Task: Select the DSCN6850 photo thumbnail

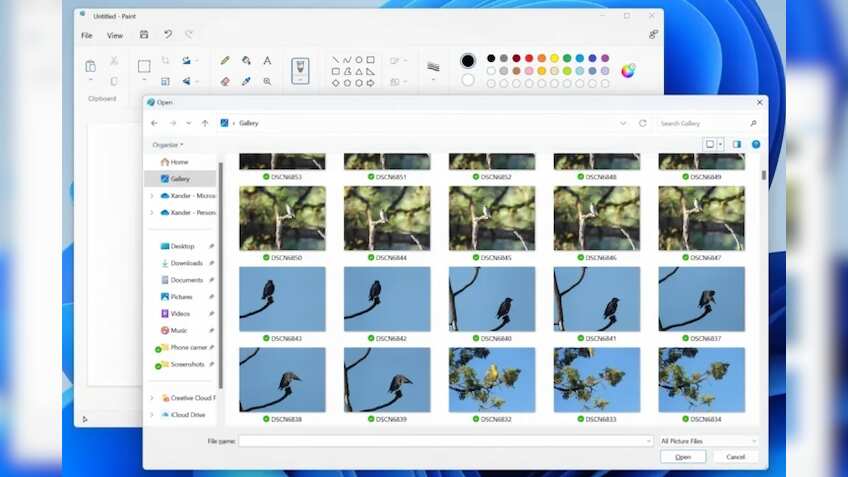Action: tap(282, 218)
